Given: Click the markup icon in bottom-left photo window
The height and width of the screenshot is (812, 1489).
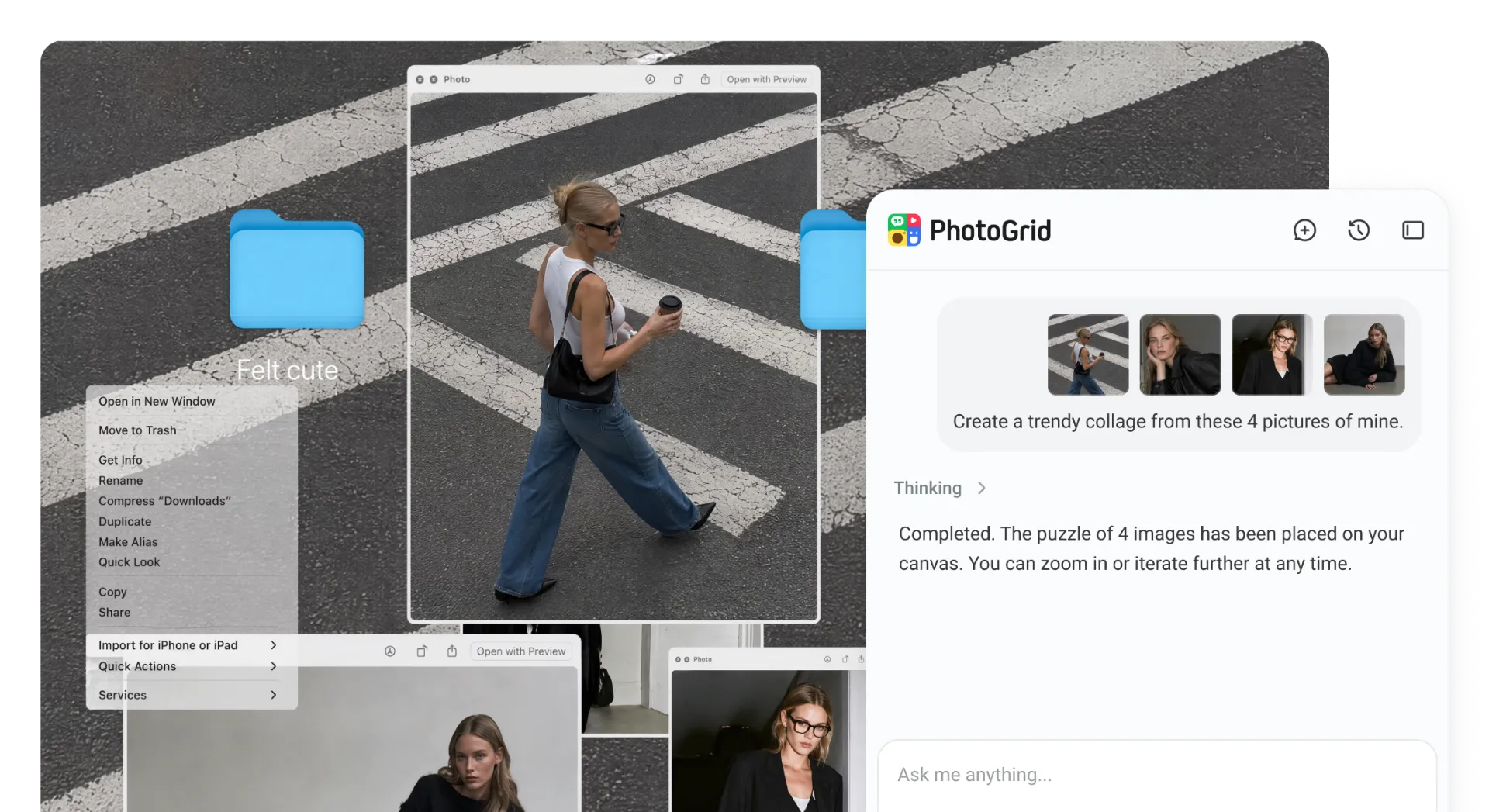Looking at the screenshot, I should click(390, 651).
